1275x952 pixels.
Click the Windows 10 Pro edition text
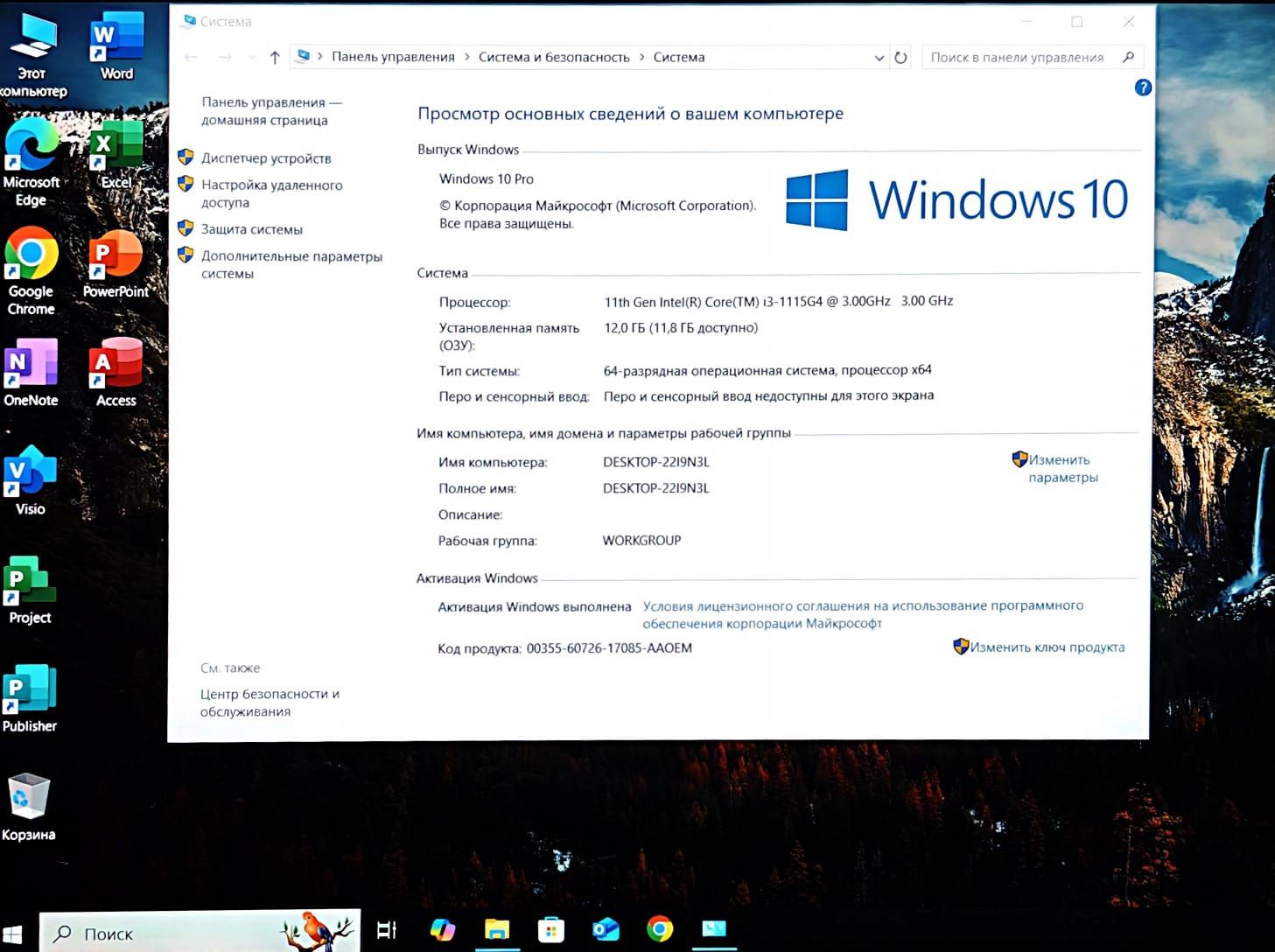coord(487,178)
